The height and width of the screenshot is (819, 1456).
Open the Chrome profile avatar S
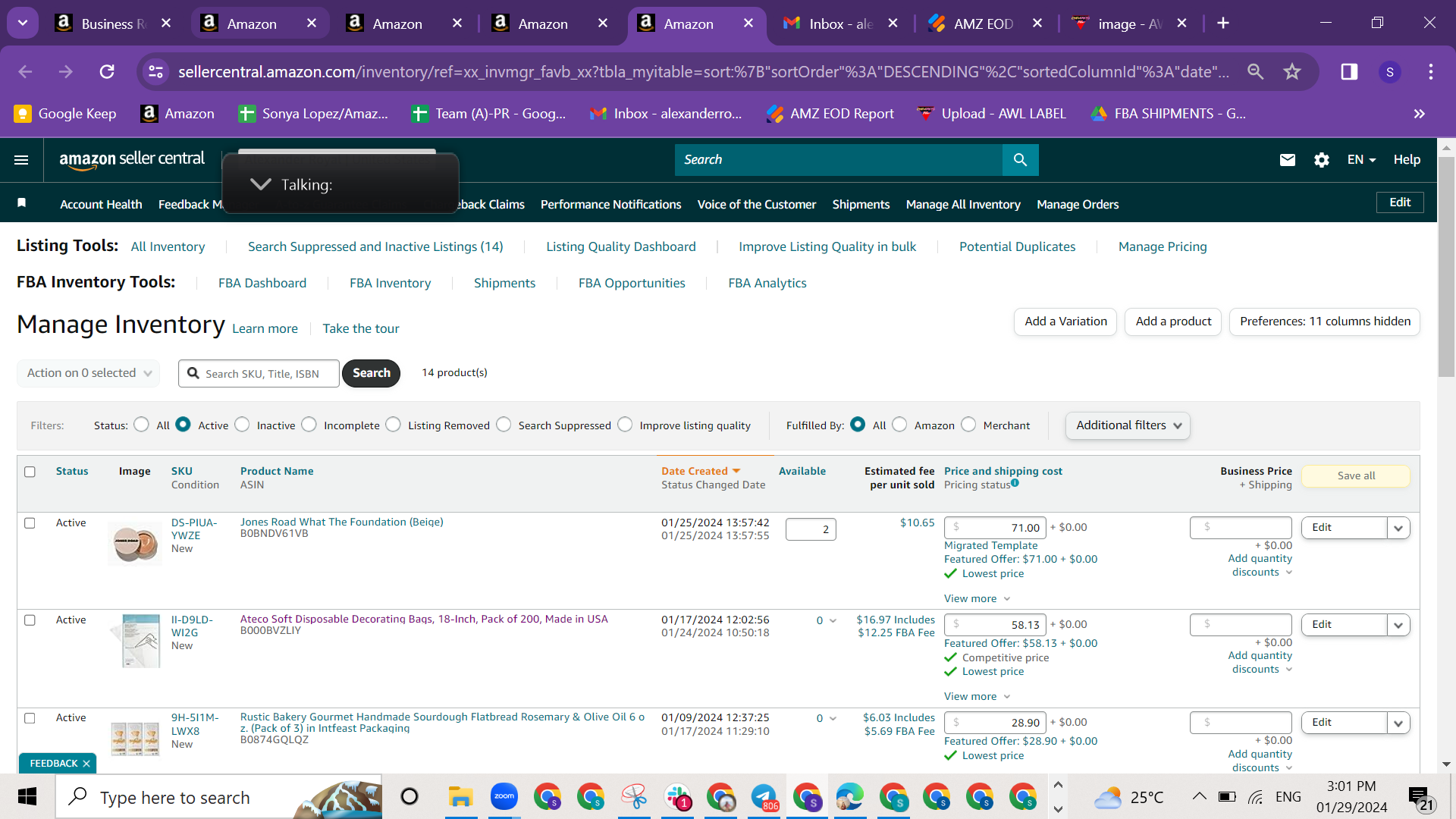(x=1389, y=72)
